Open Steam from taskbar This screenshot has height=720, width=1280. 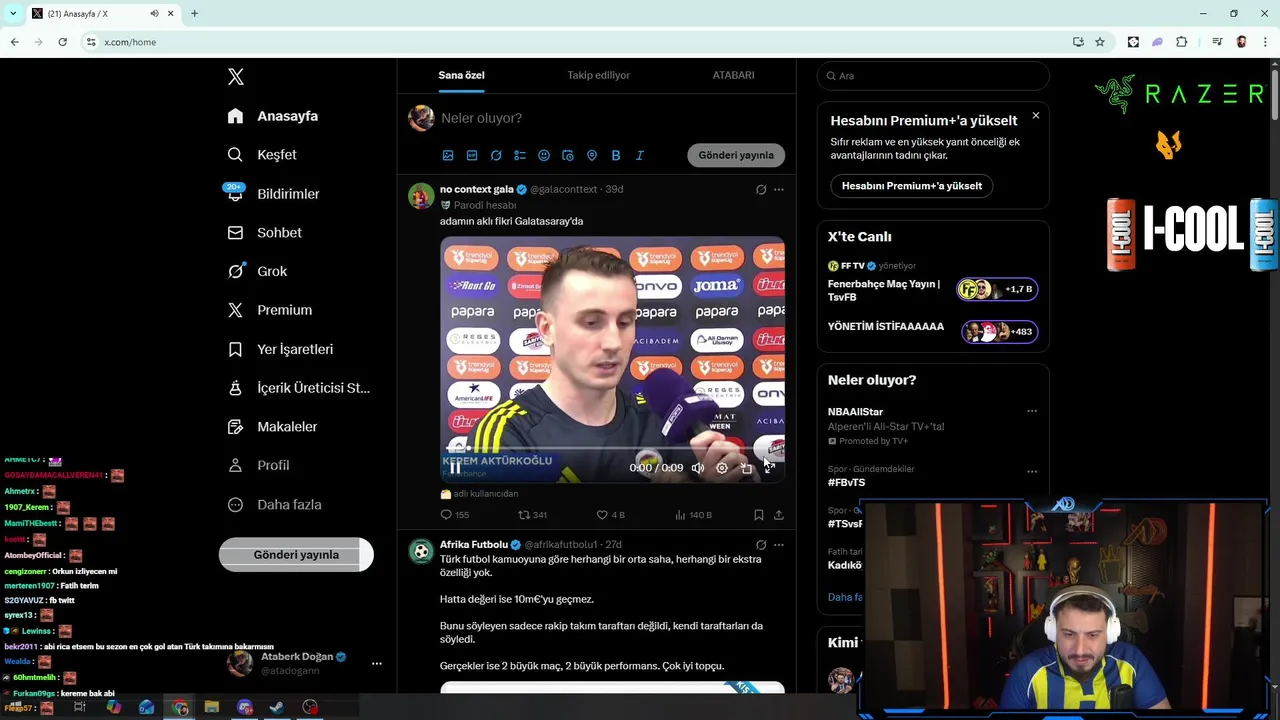(277, 707)
